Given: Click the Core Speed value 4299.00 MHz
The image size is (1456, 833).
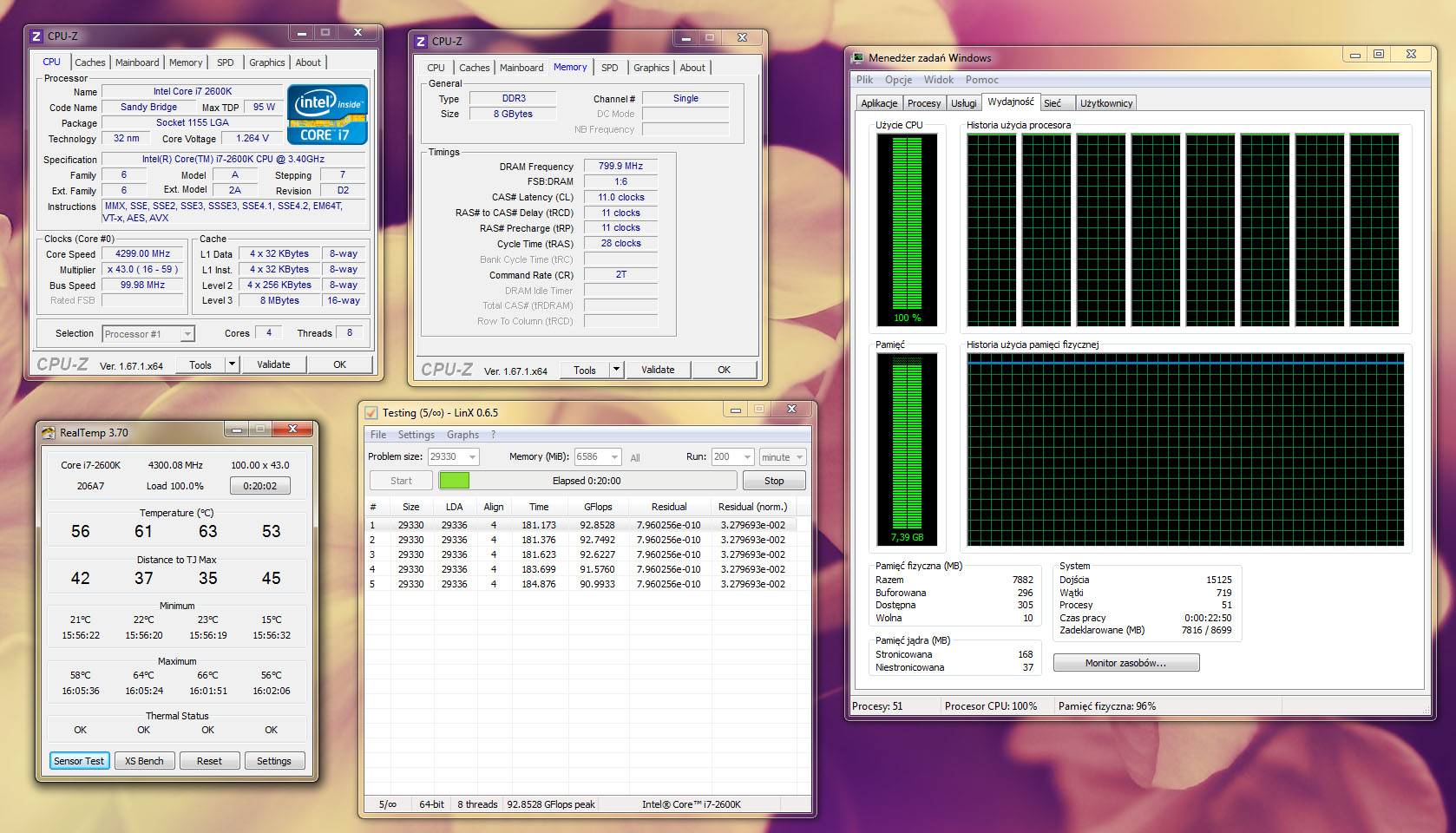Looking at the screenshot, I should pyautogui.click(x=143, y=254).
